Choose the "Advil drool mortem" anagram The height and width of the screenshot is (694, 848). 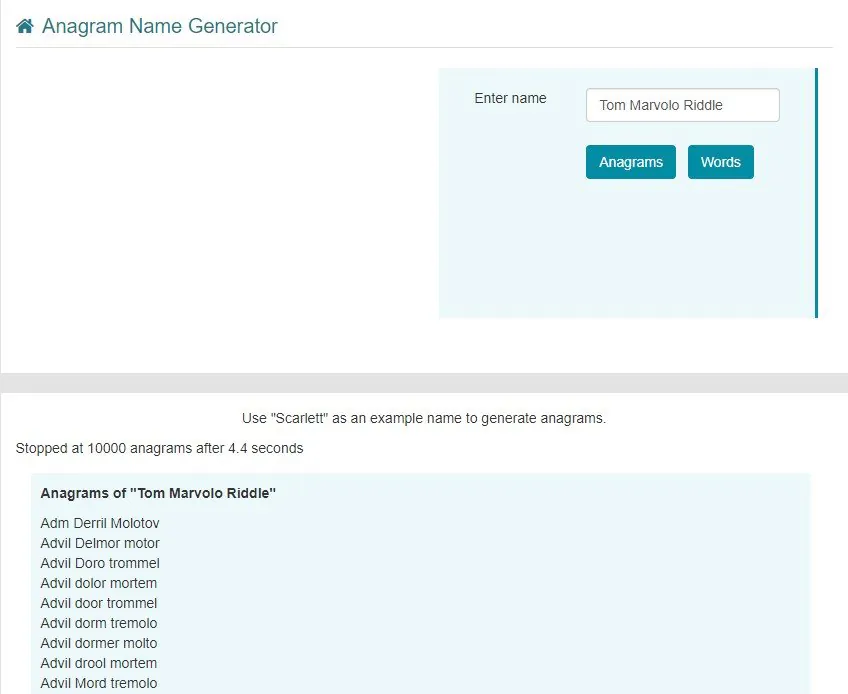pos(99,663)
